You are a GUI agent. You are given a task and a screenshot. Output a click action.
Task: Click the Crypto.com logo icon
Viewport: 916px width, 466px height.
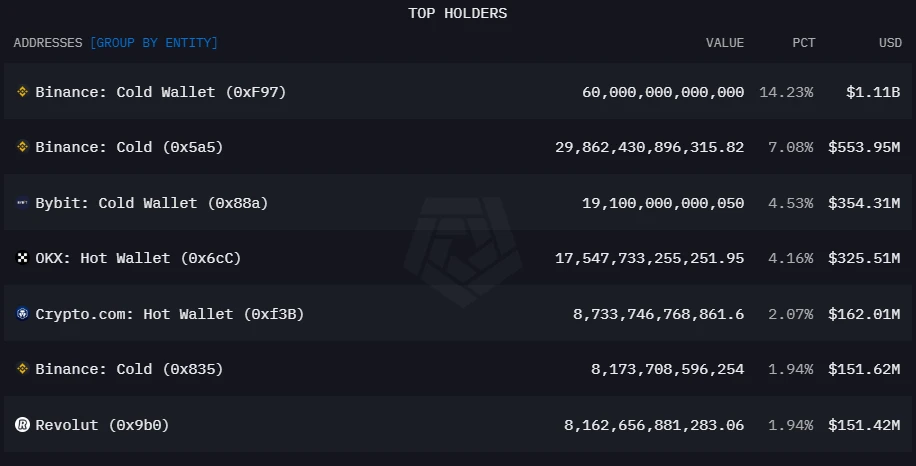[x=22, y=314]
